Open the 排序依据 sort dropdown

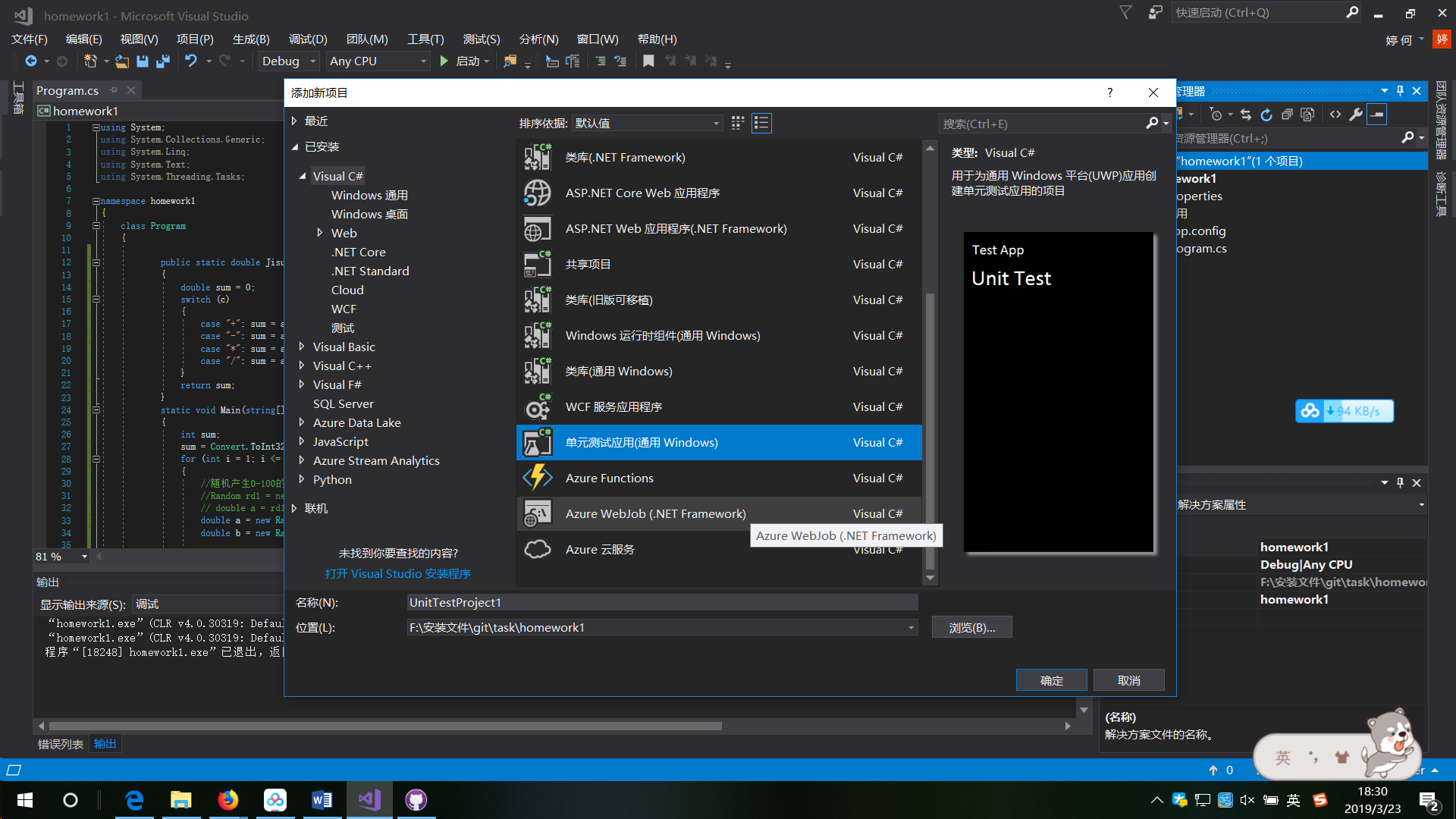[x=647, y=123]
